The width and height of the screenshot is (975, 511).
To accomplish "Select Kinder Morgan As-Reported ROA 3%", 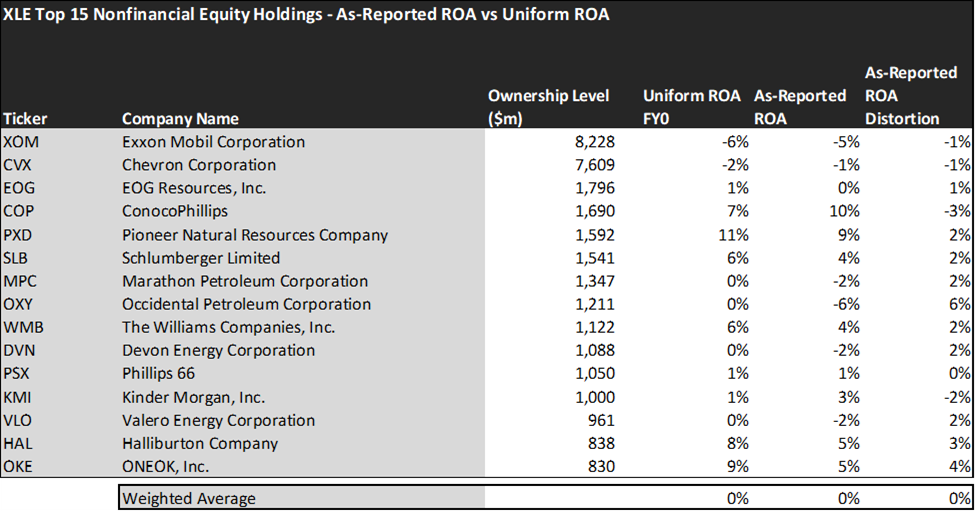I will coord(849,398).
